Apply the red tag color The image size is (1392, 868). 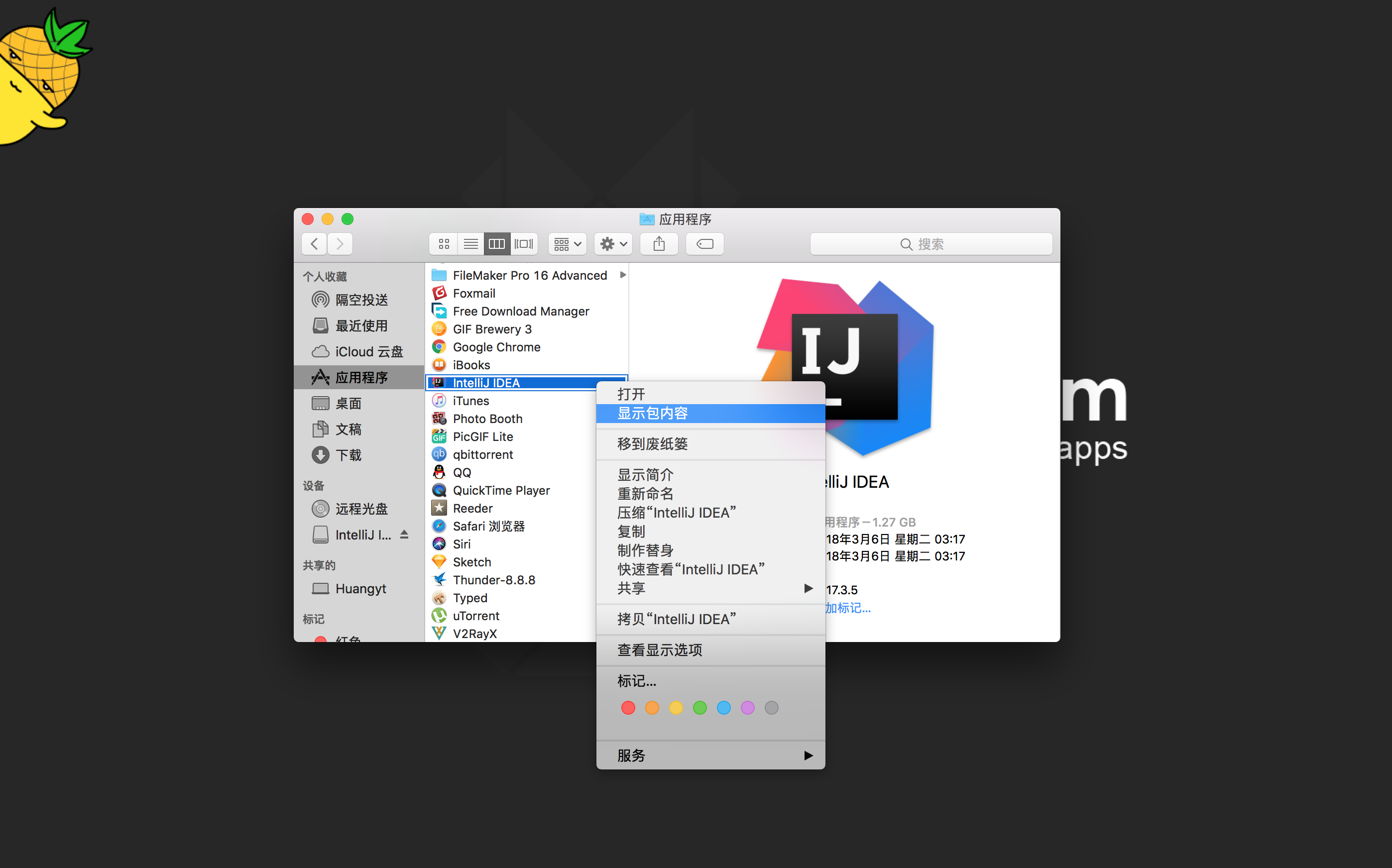click(x=628, y=708)
